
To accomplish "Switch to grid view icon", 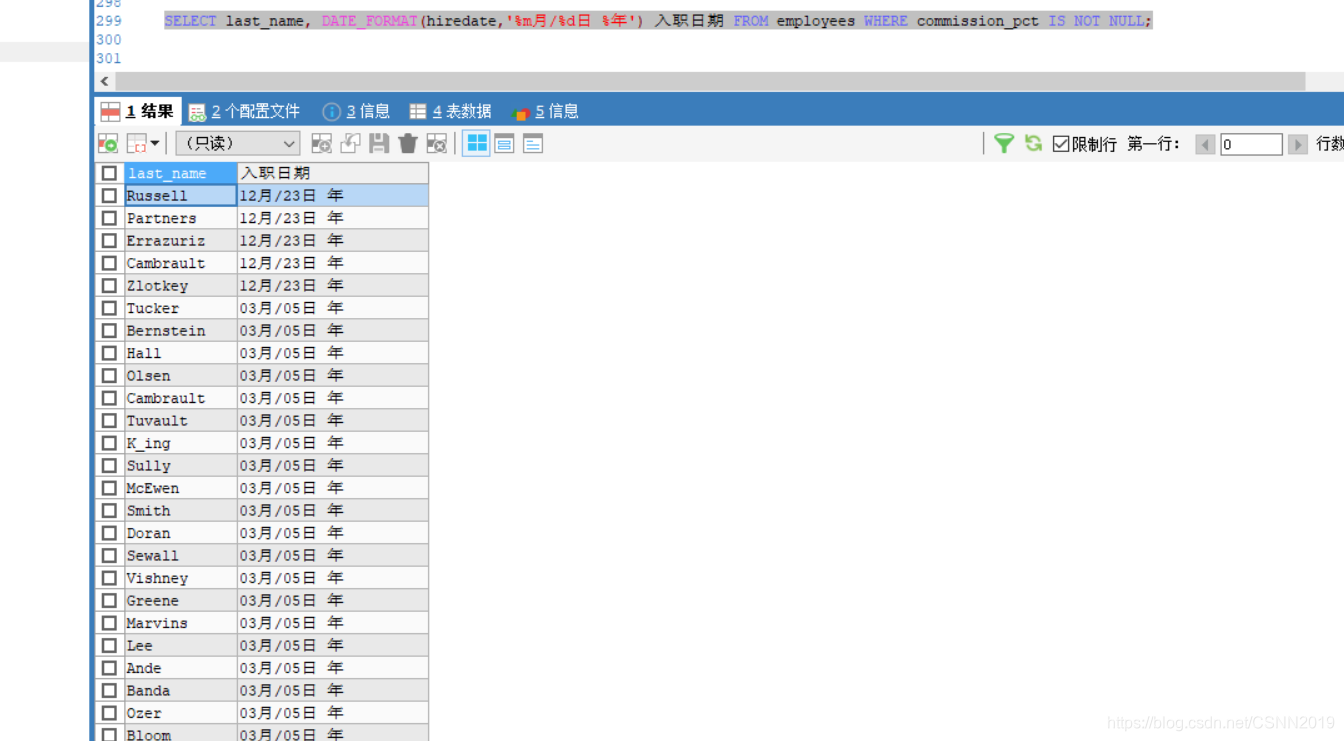I will [476, 144].
